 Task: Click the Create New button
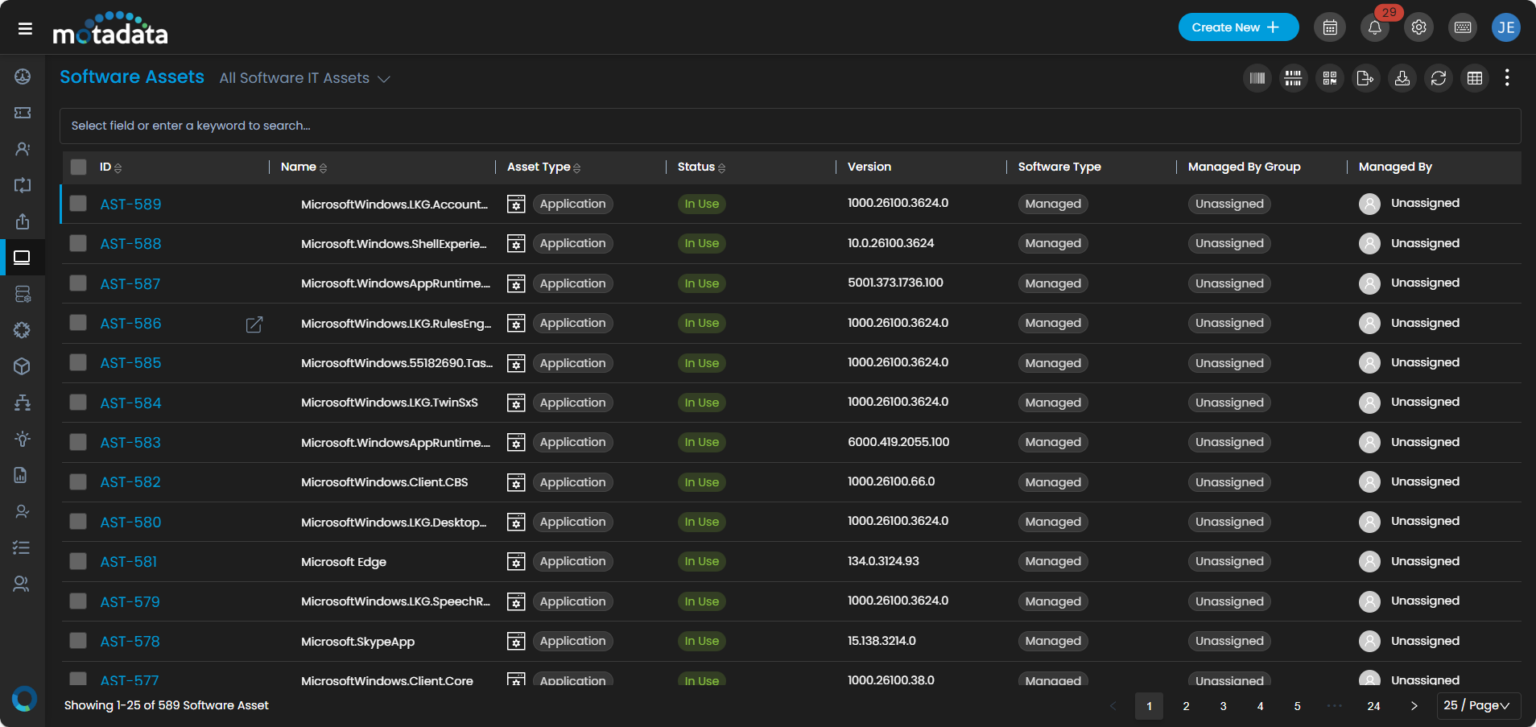coord(1238,28)
